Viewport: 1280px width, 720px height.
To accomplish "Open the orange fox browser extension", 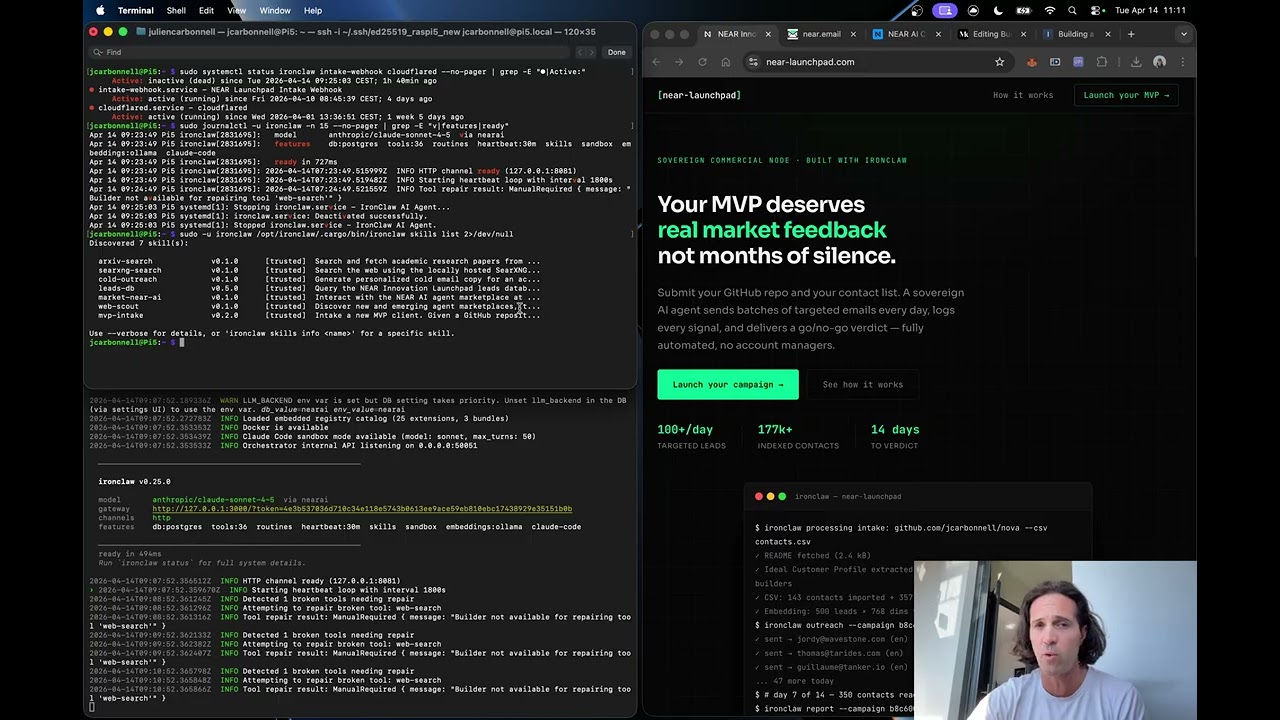I will pyautogui.click(x=1032, y=62).
